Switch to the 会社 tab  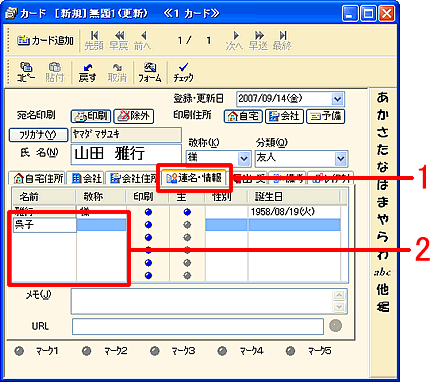click(86, 178)
